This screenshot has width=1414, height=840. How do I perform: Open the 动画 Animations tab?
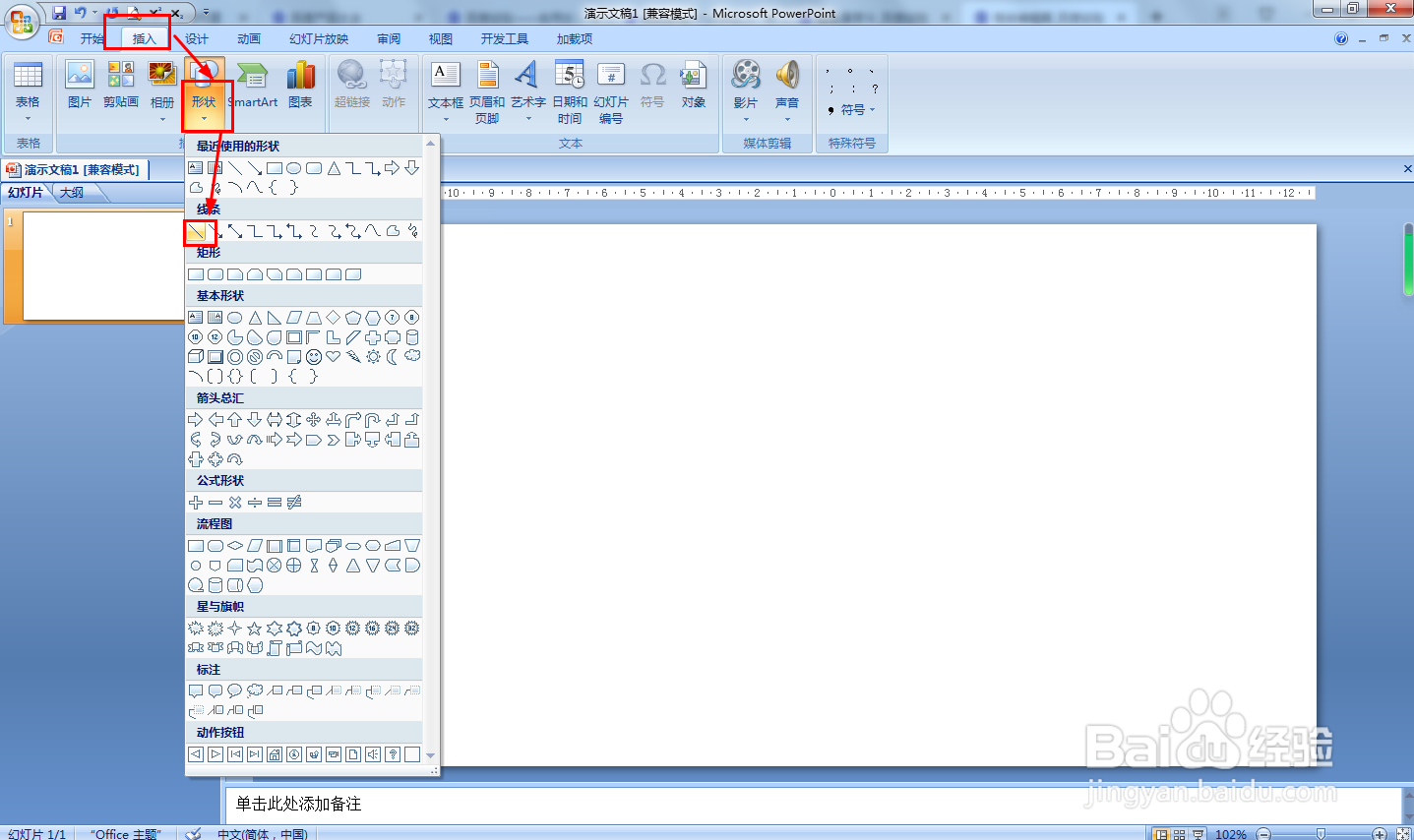249,39
